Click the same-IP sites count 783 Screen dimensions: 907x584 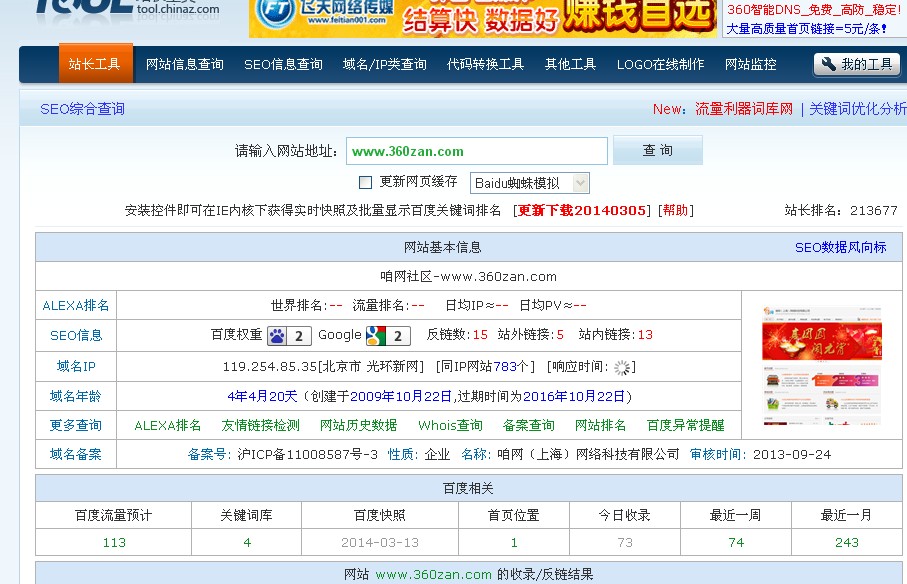[x=505, y=367]
